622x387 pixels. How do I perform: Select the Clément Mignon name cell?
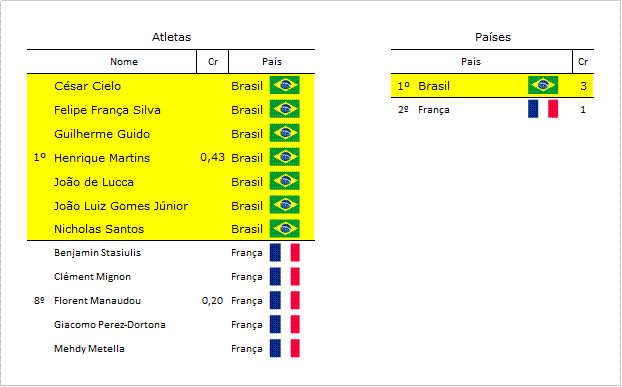(x=92, y=276)
